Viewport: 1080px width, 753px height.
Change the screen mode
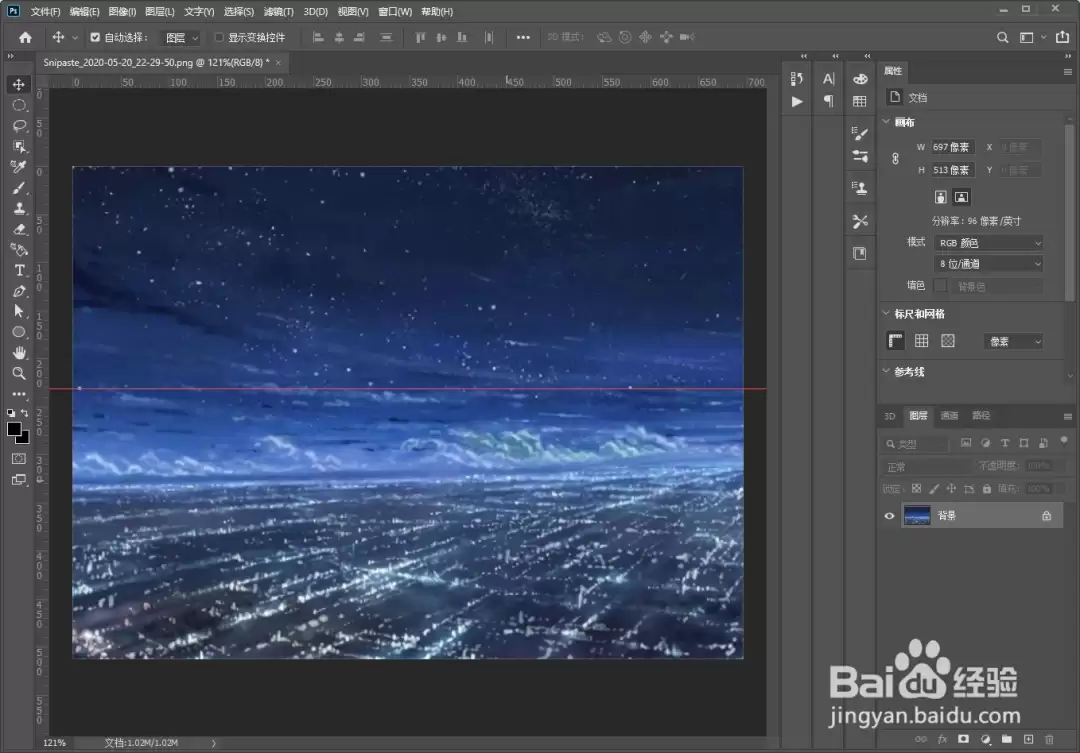pyautogui.click(x=19, y=479)
